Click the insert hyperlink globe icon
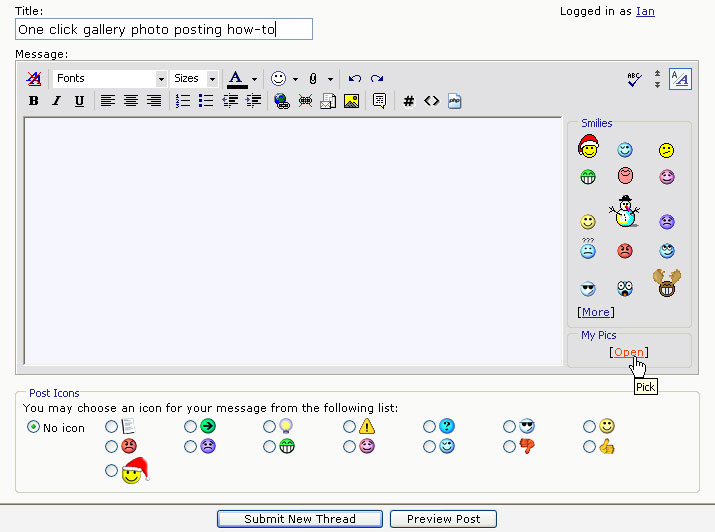 tap(281, 101)
